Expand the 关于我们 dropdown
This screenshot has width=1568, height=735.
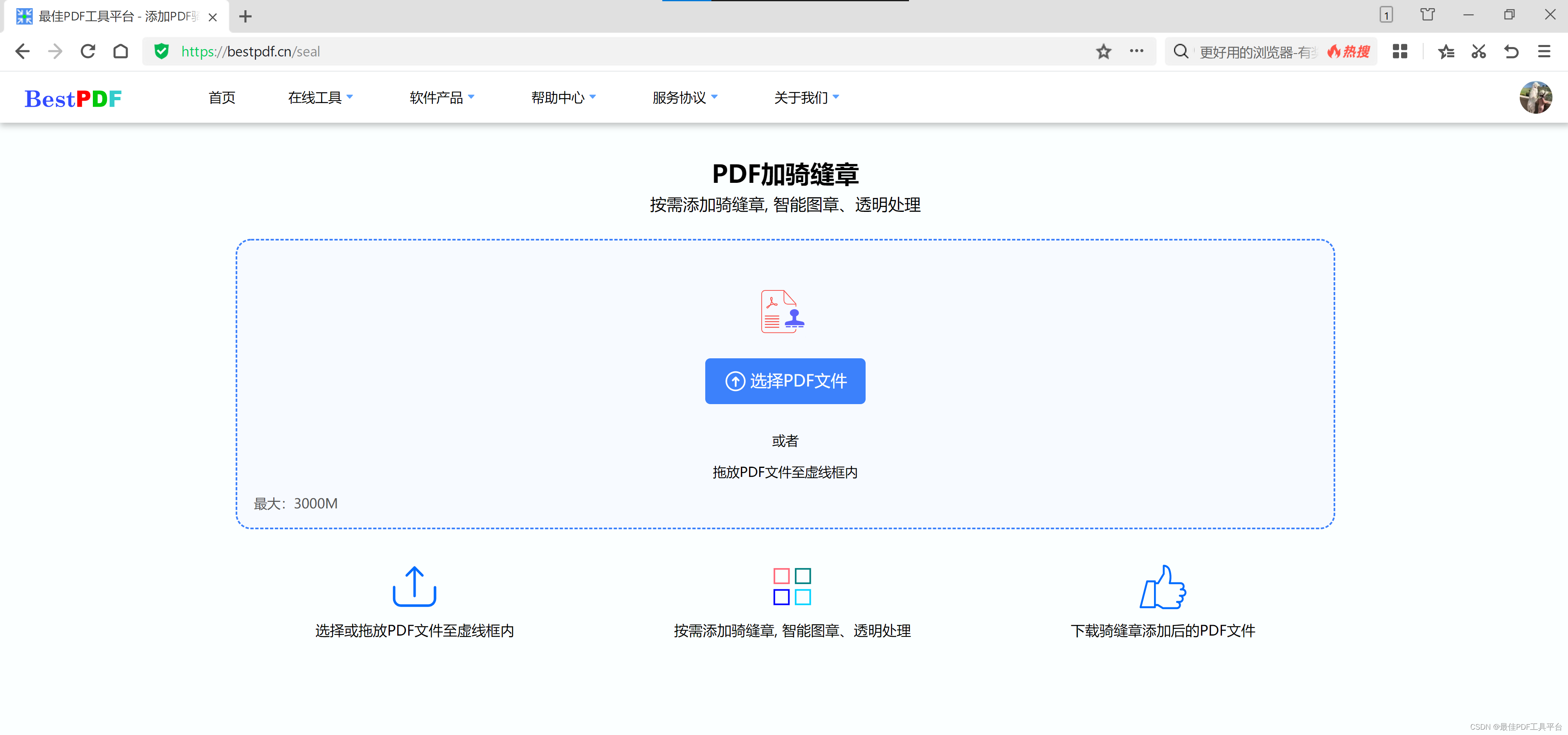pos(806,97)
